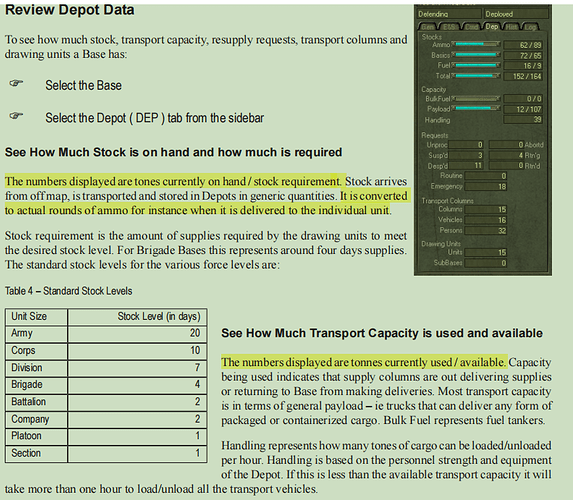This screenshot has width=573, height=500.
Task: Click the Ammo stock level bar
Action: tap(476, 44)
